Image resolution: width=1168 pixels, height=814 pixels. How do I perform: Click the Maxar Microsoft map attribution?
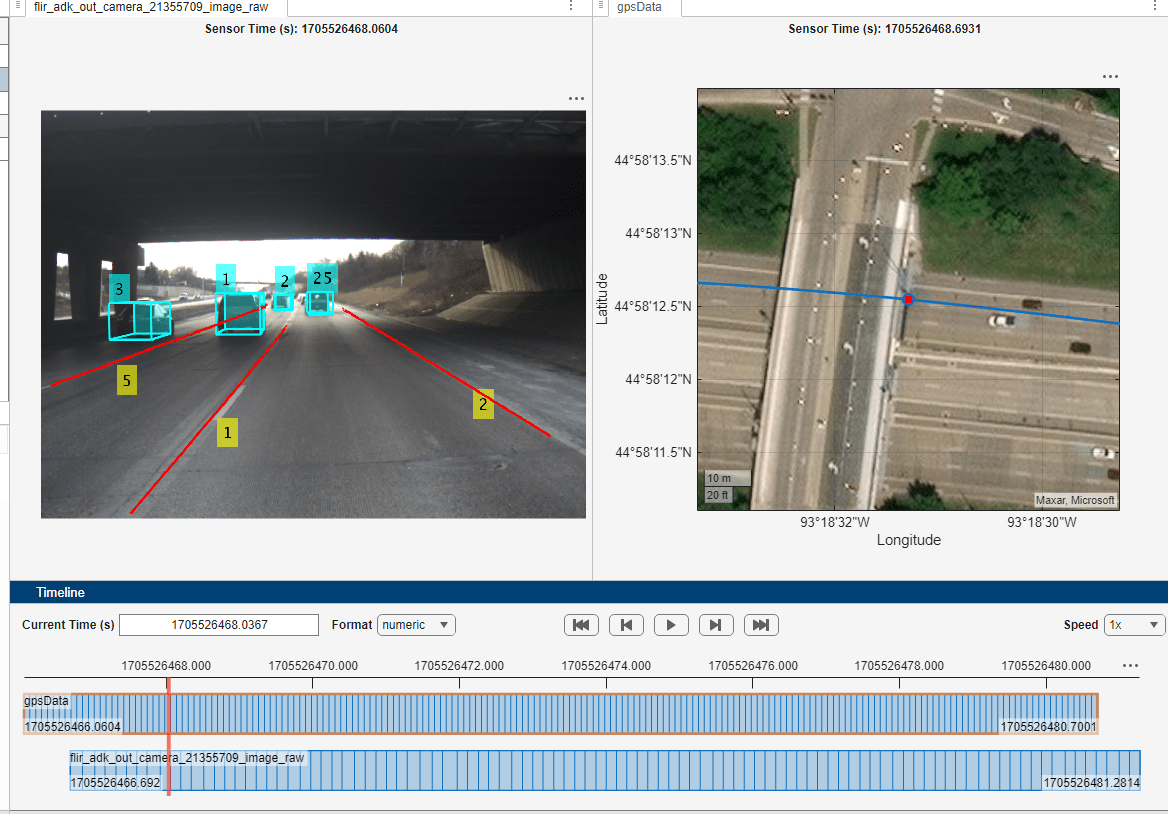click(x=1074, y=499)
